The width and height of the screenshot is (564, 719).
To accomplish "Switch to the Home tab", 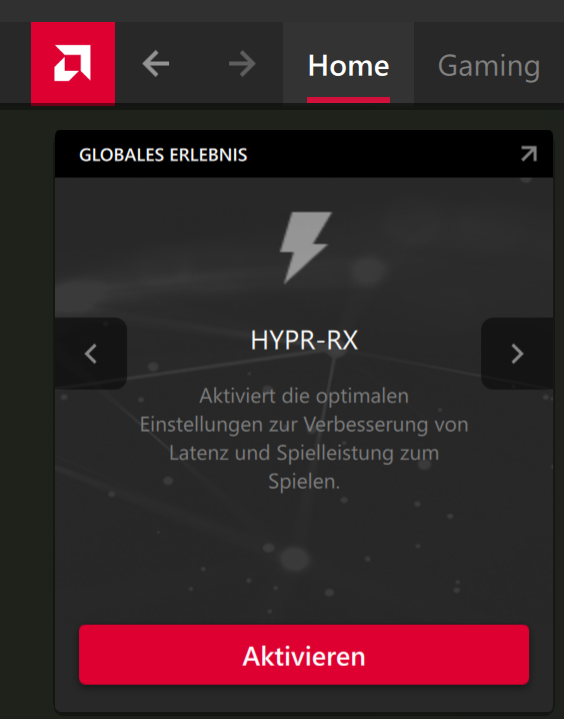I will click(348, 63).
